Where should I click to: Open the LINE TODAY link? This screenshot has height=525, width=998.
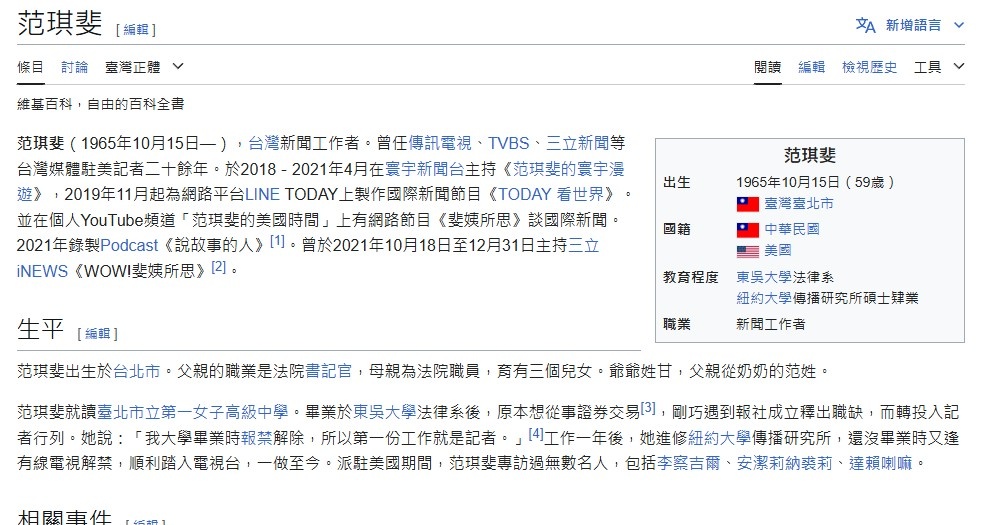(262, 194)
